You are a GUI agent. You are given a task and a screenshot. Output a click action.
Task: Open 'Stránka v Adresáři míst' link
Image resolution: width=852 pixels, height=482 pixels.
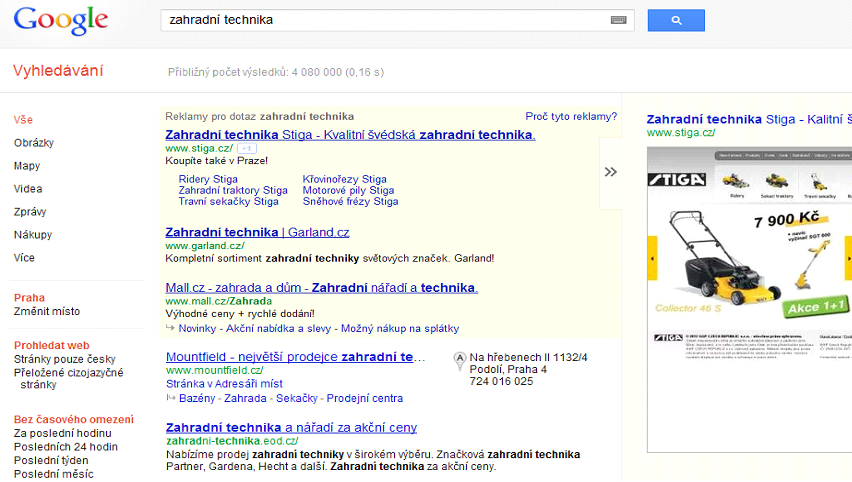(224, 384)
